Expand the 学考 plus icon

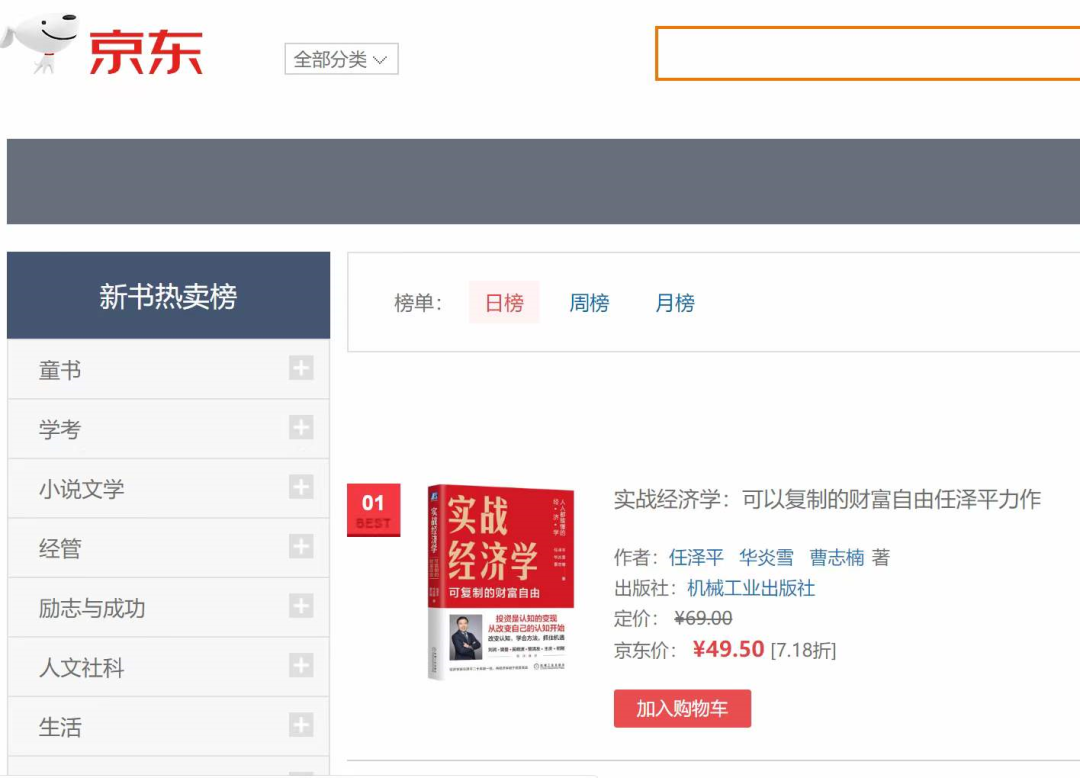pos(301,427)
